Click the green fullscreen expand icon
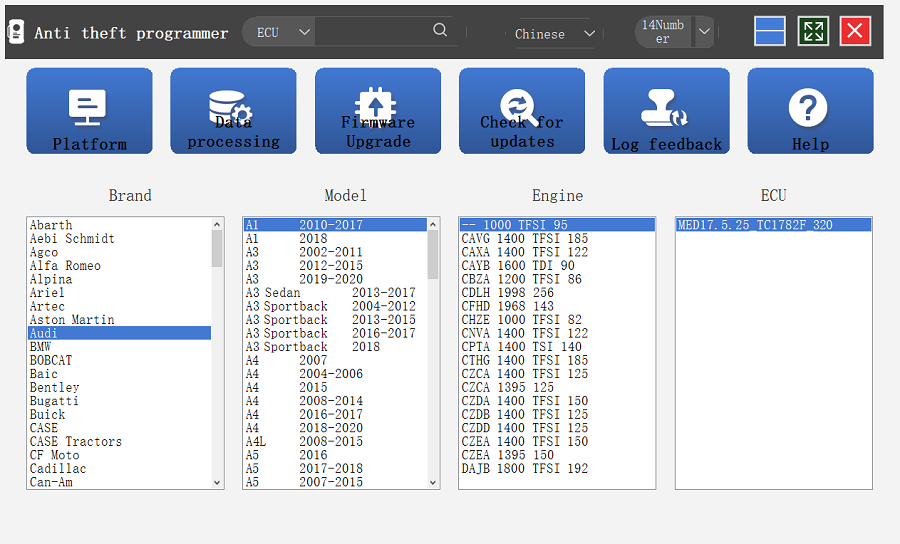Screen dimensions: 900x544 (813, 31)
